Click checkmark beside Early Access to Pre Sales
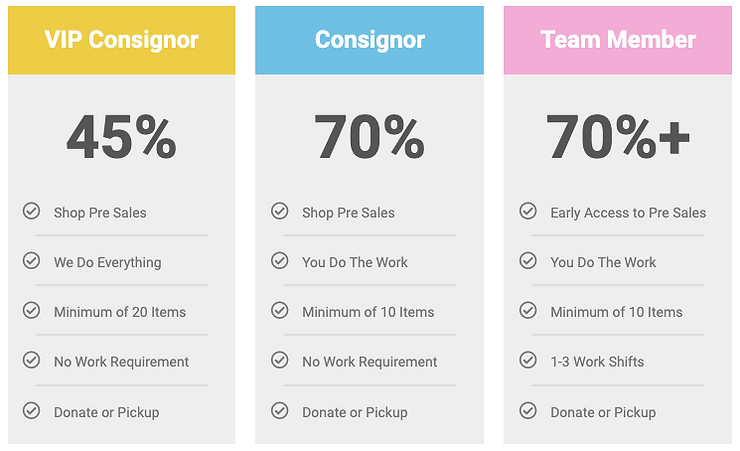The image size is (740, 451). tap(528, 211)
